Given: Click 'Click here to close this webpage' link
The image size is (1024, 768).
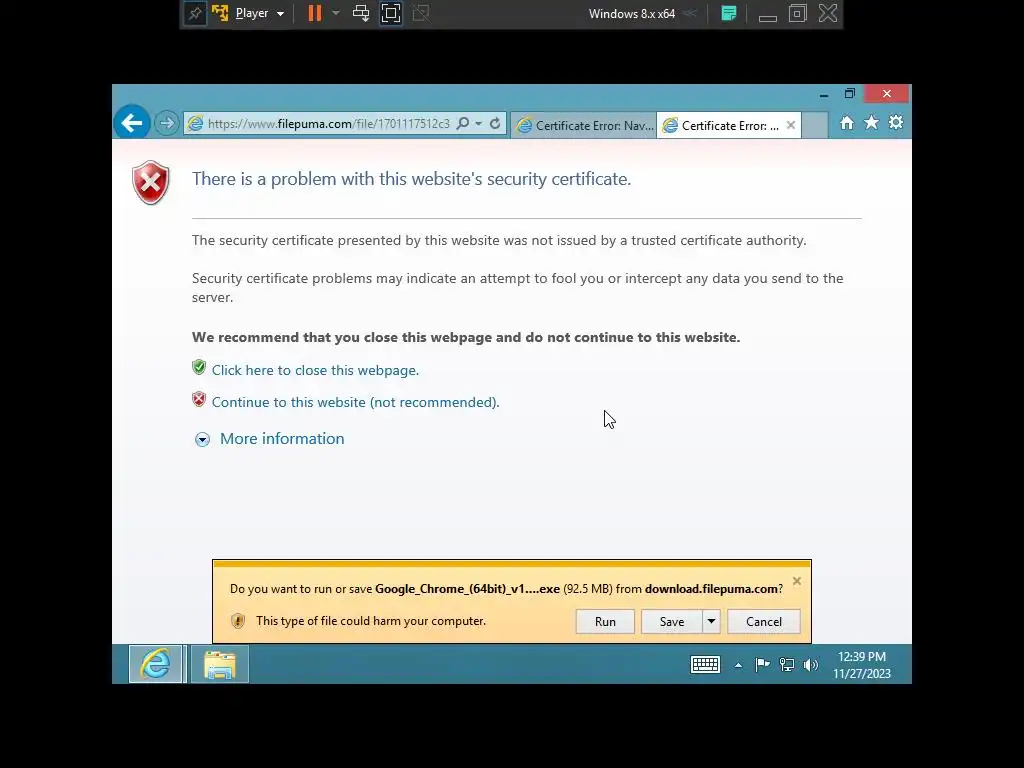Looking at the screenshot, I should click(315, 370).
